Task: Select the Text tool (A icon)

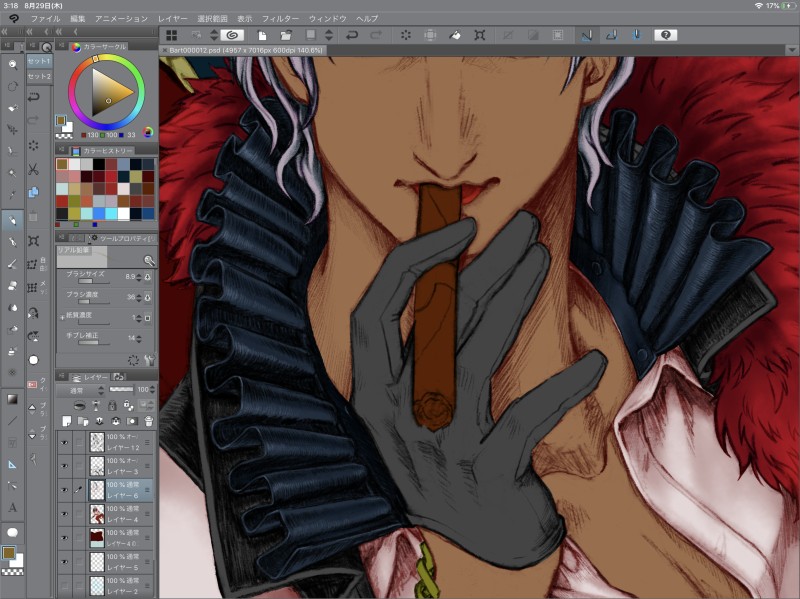Action: tap(13, 507)
